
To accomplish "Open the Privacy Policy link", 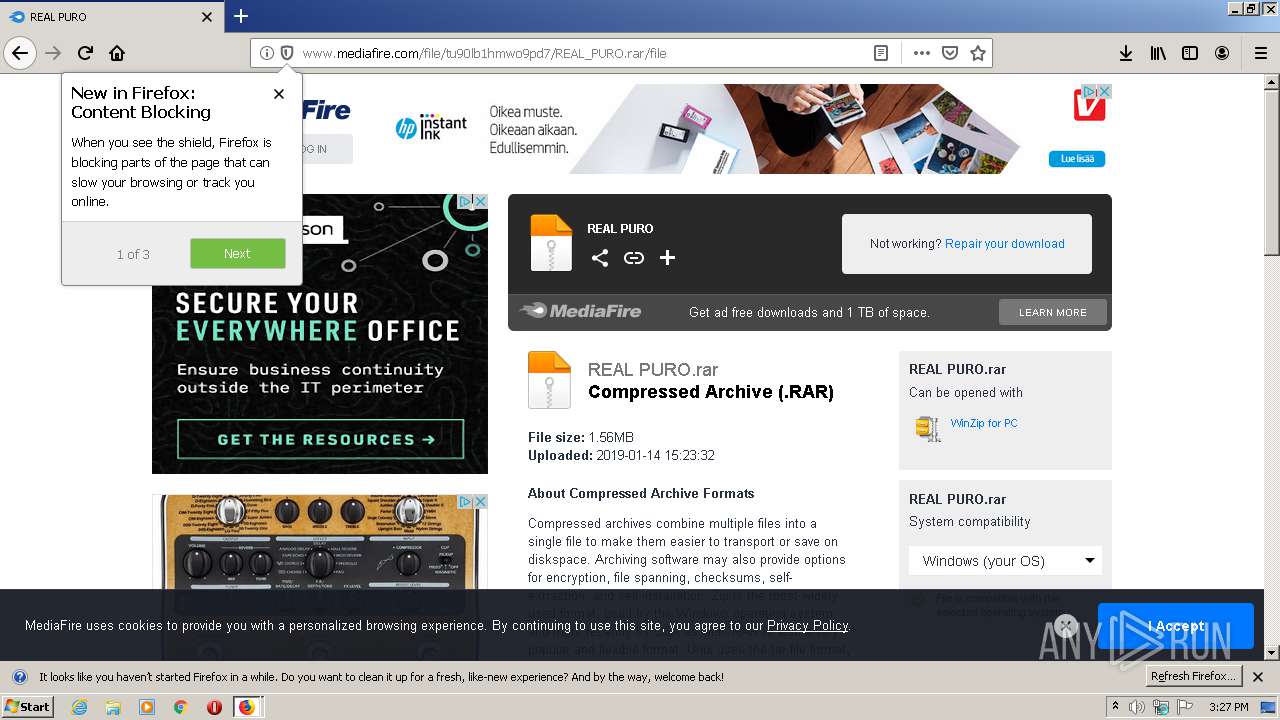I will [x=807, y=625].
